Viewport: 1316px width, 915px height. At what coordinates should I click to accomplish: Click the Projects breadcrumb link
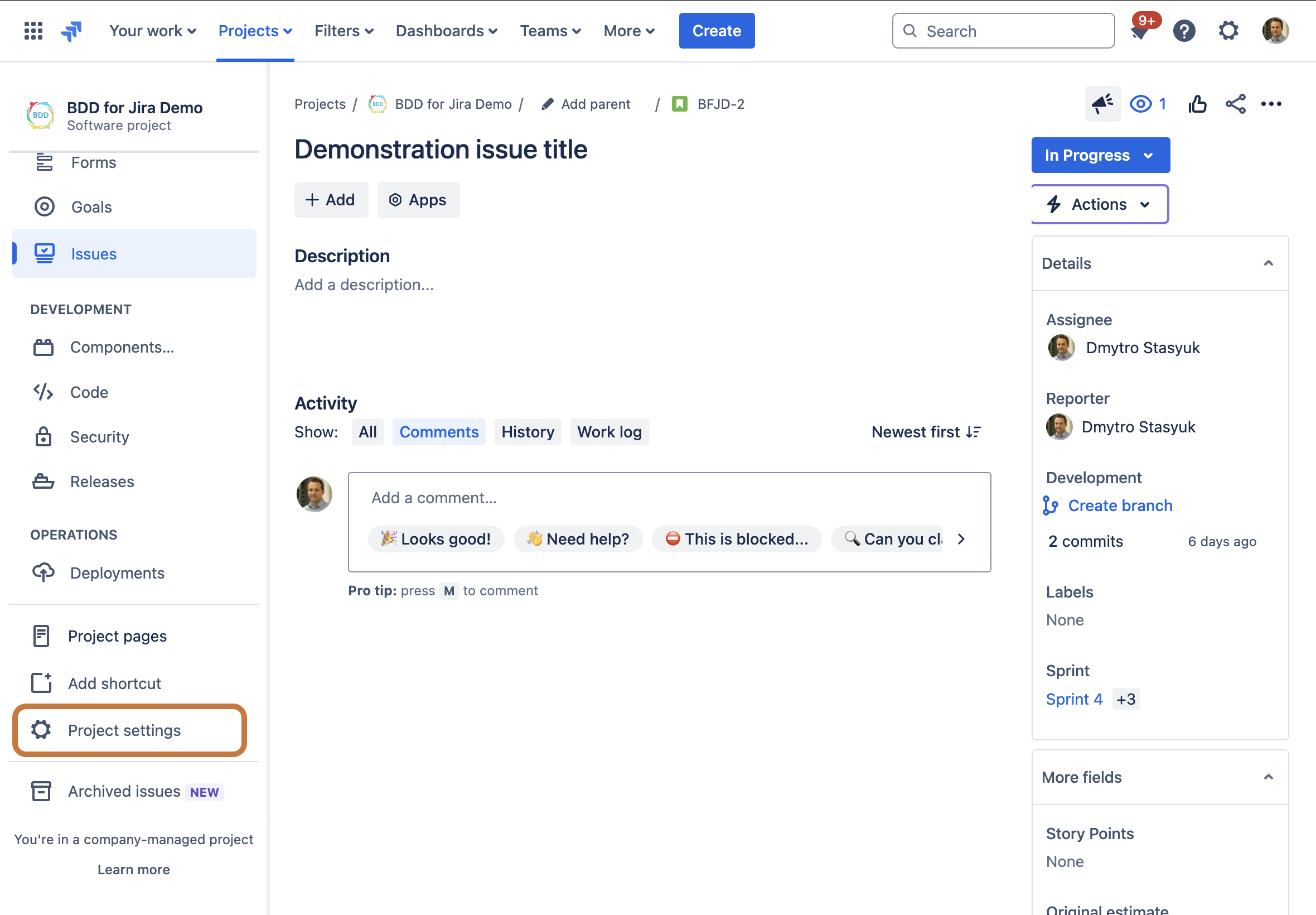pos(320,104)
